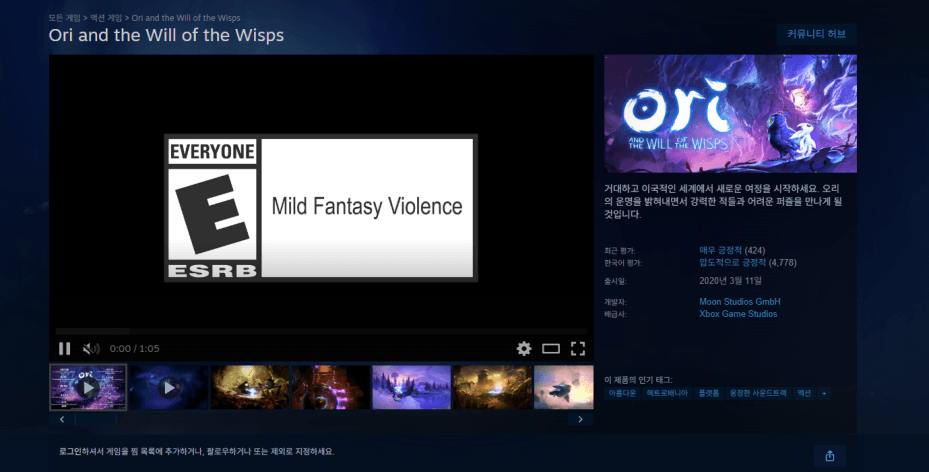Show next thumbnails with right arrow

[x=580, y=419]
